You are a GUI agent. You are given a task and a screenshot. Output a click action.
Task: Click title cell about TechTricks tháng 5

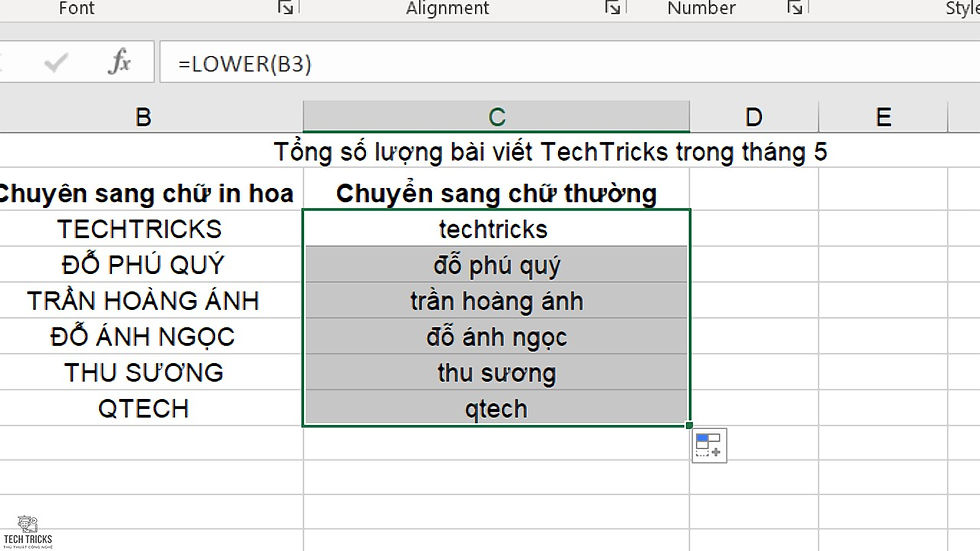pyautogui.click(x=550, y=152)
